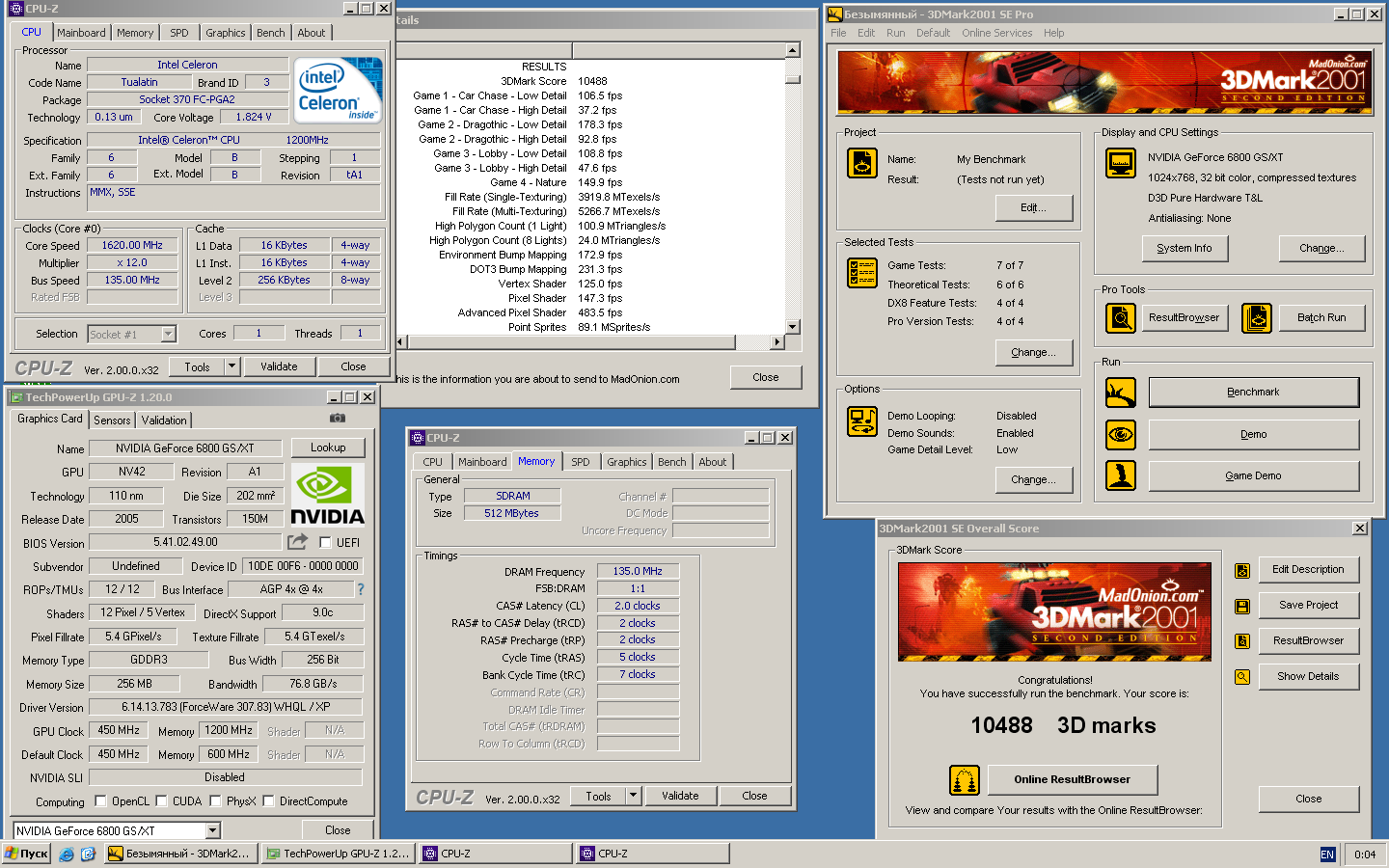Click the Batch Run button

1321,317
